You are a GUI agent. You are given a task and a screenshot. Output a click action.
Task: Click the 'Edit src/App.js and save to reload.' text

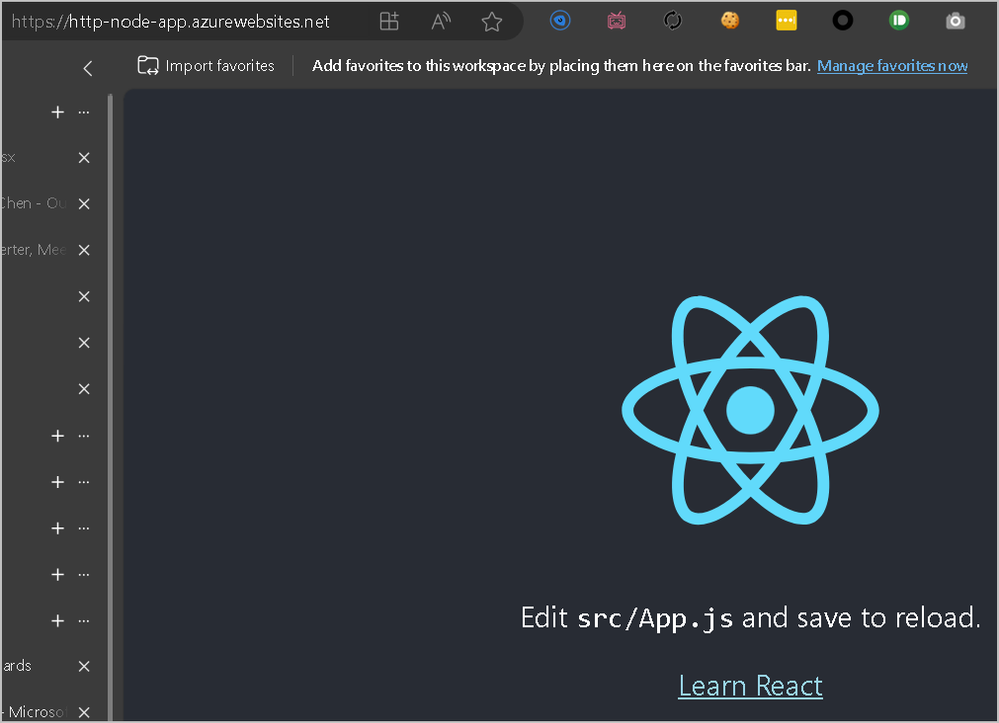point(751,618)
